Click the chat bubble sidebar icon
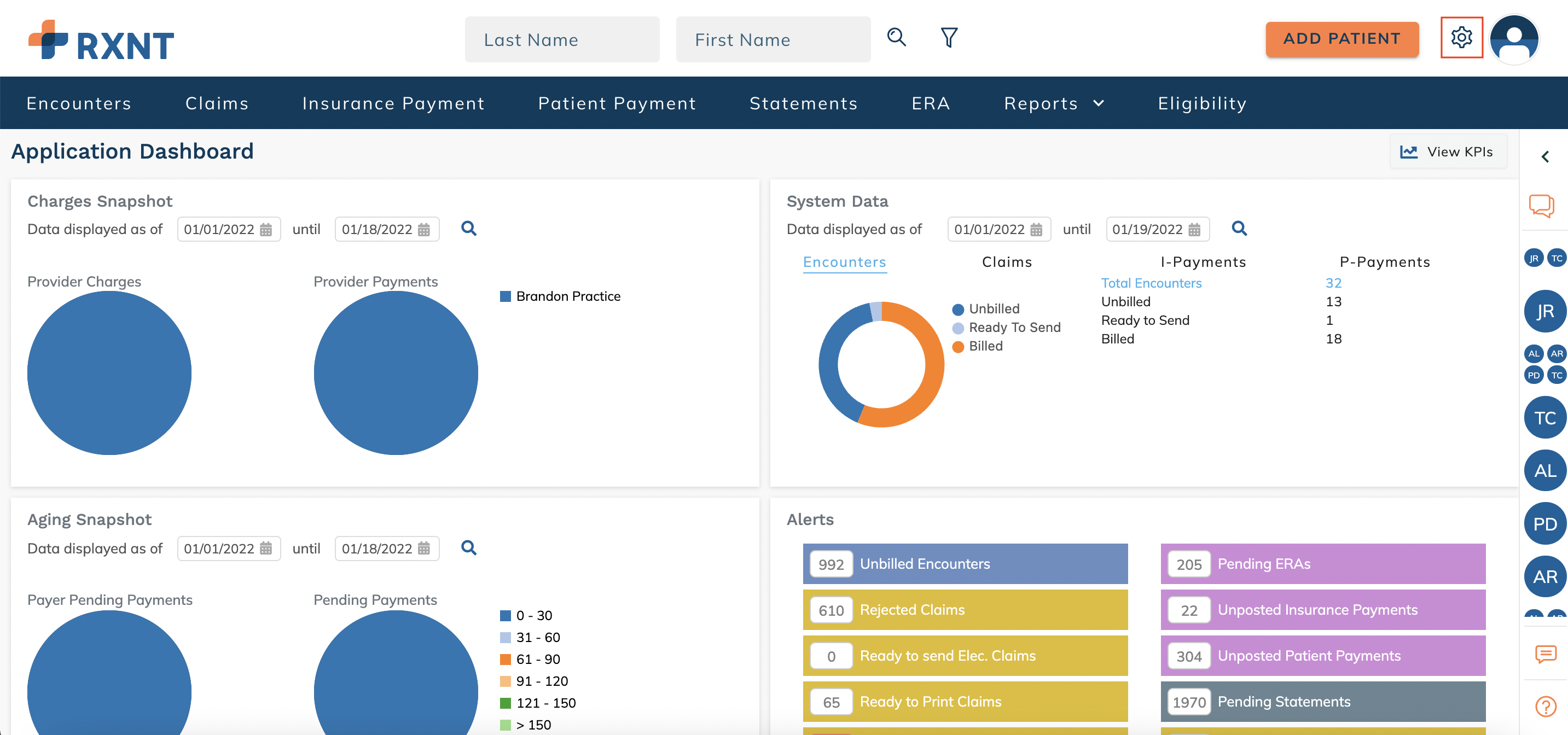 (x=1543, y=207)
